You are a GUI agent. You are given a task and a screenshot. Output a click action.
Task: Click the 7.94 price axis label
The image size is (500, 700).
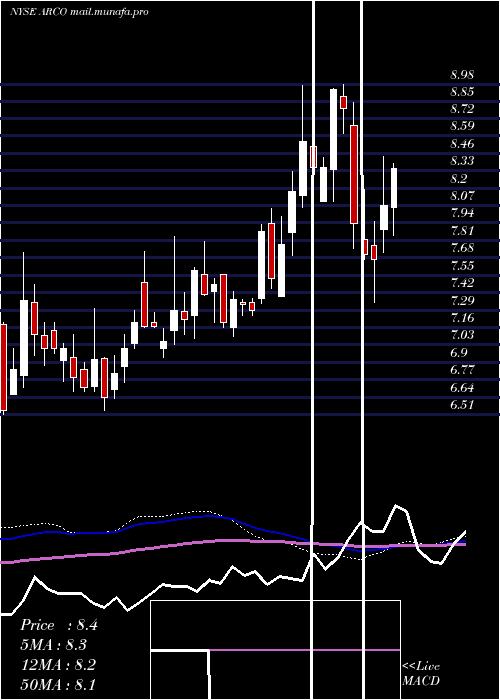point(462,212)
